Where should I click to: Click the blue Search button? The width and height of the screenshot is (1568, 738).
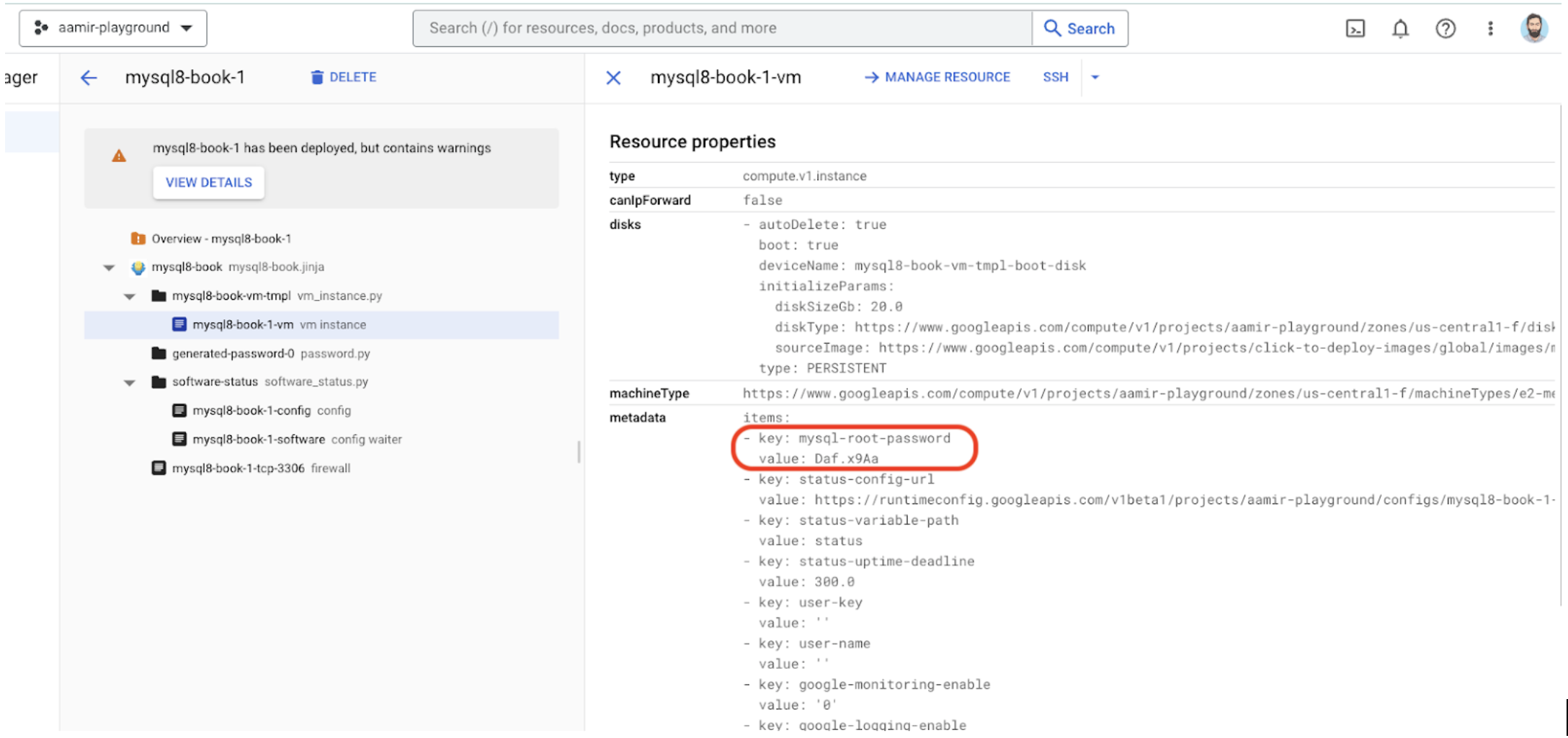(1079, 28)
